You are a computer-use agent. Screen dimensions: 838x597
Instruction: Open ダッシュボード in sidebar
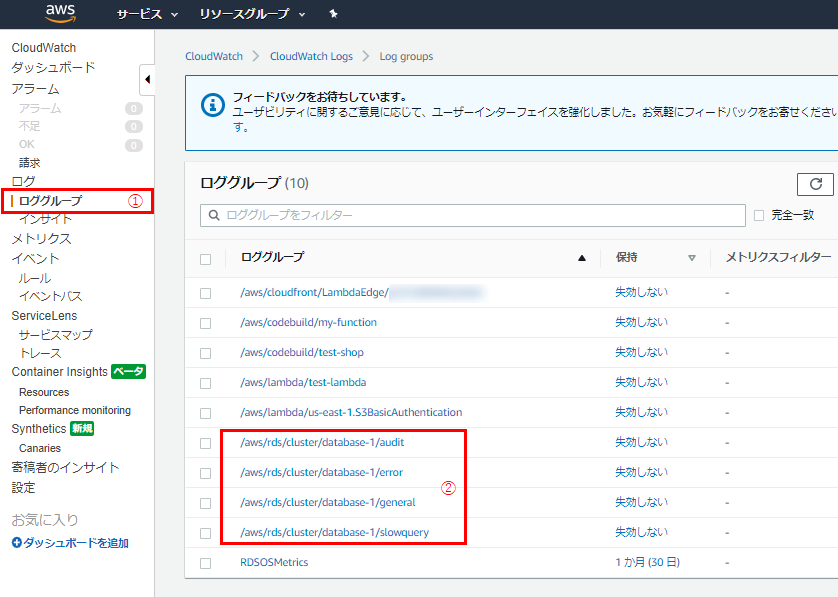53,67
